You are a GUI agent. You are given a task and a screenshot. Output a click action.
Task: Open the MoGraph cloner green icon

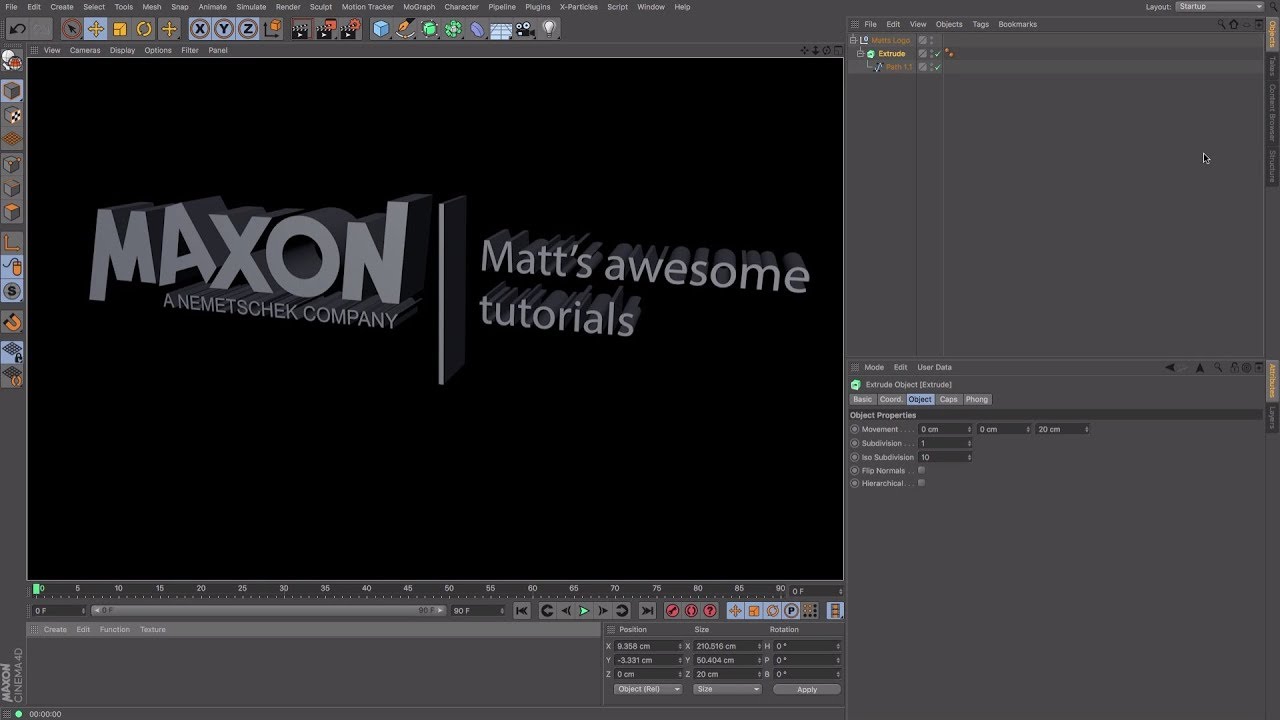453,29
